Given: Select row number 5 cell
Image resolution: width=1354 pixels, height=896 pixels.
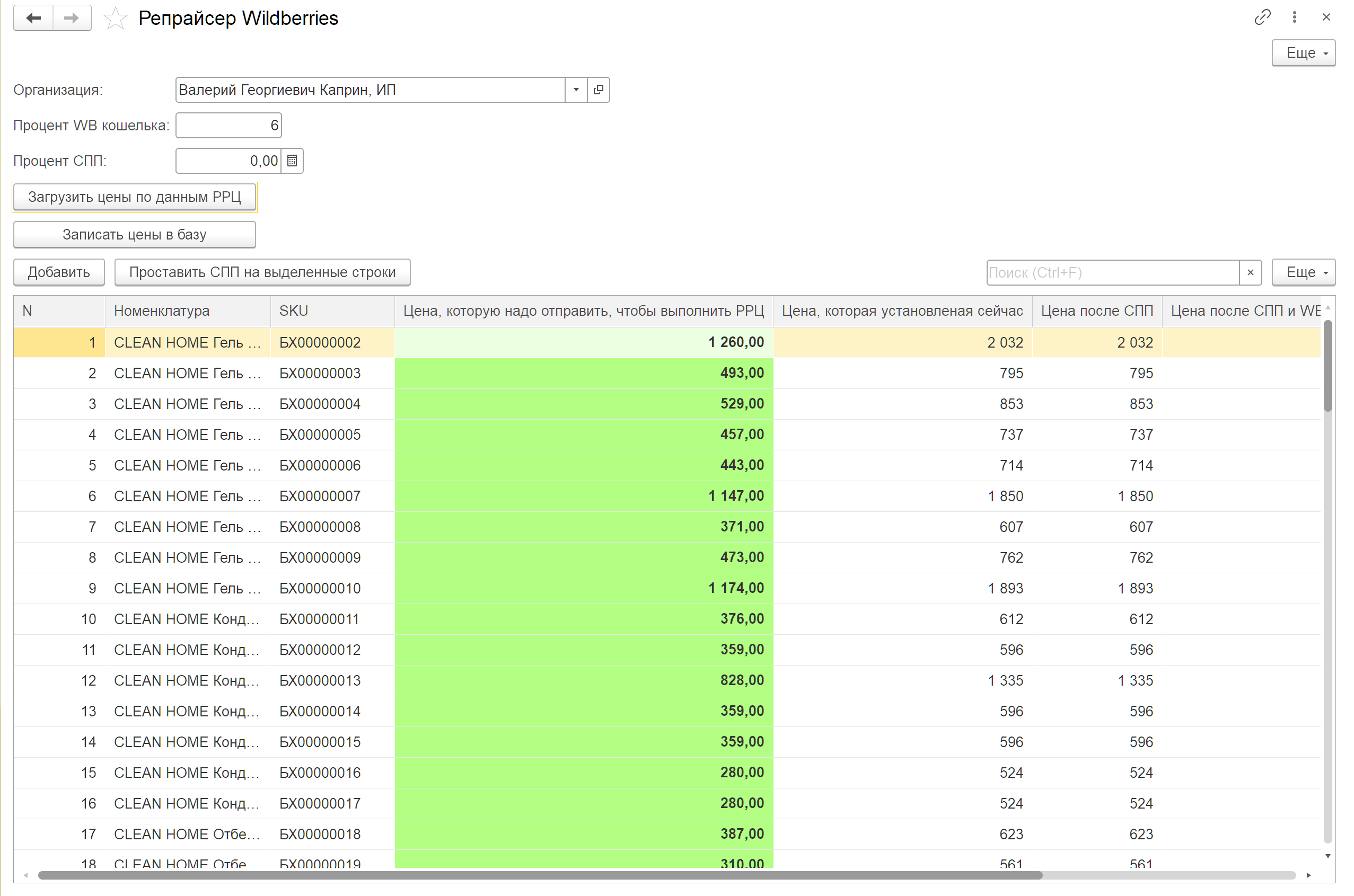Looking at the screenshot, I should (x=59, y=466).
